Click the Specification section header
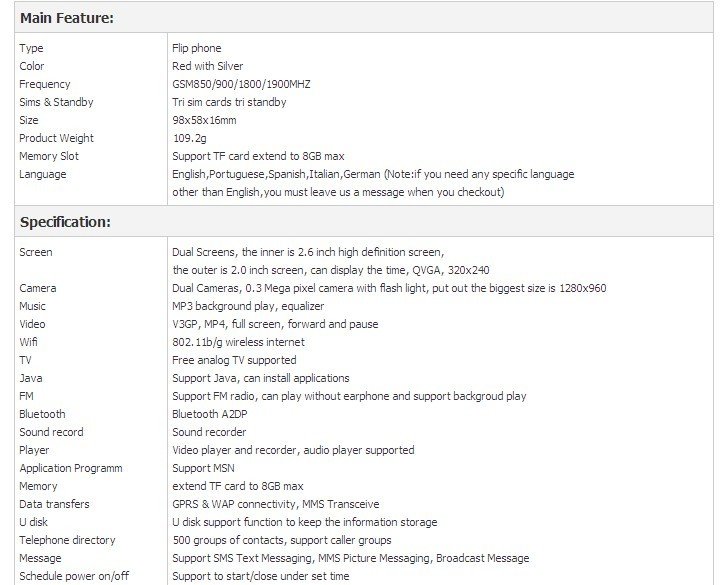Viewport: 722px width, 585px height. (x=65, y=222)
